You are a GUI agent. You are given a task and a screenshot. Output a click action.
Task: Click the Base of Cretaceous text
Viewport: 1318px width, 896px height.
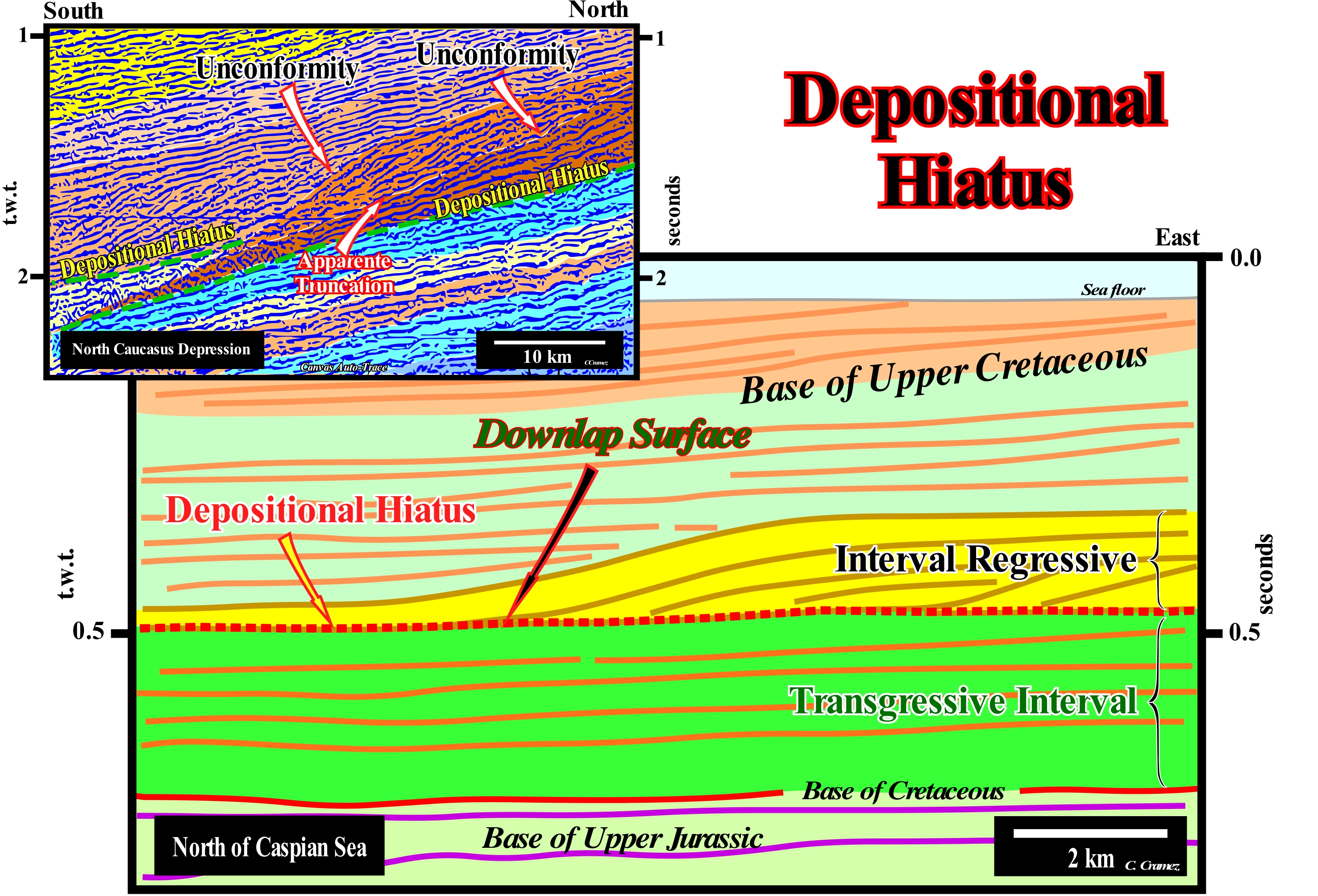tap(903, 791)
